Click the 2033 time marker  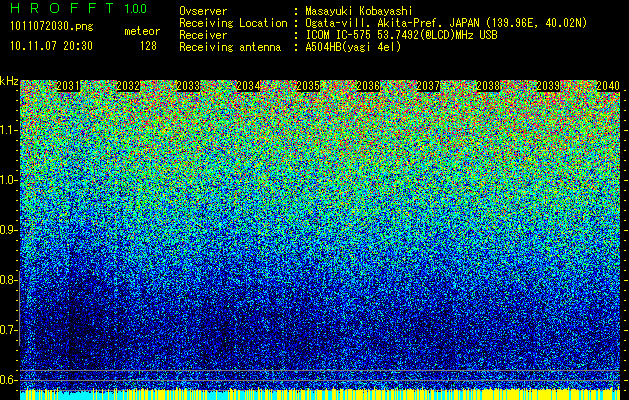[188, 86]
